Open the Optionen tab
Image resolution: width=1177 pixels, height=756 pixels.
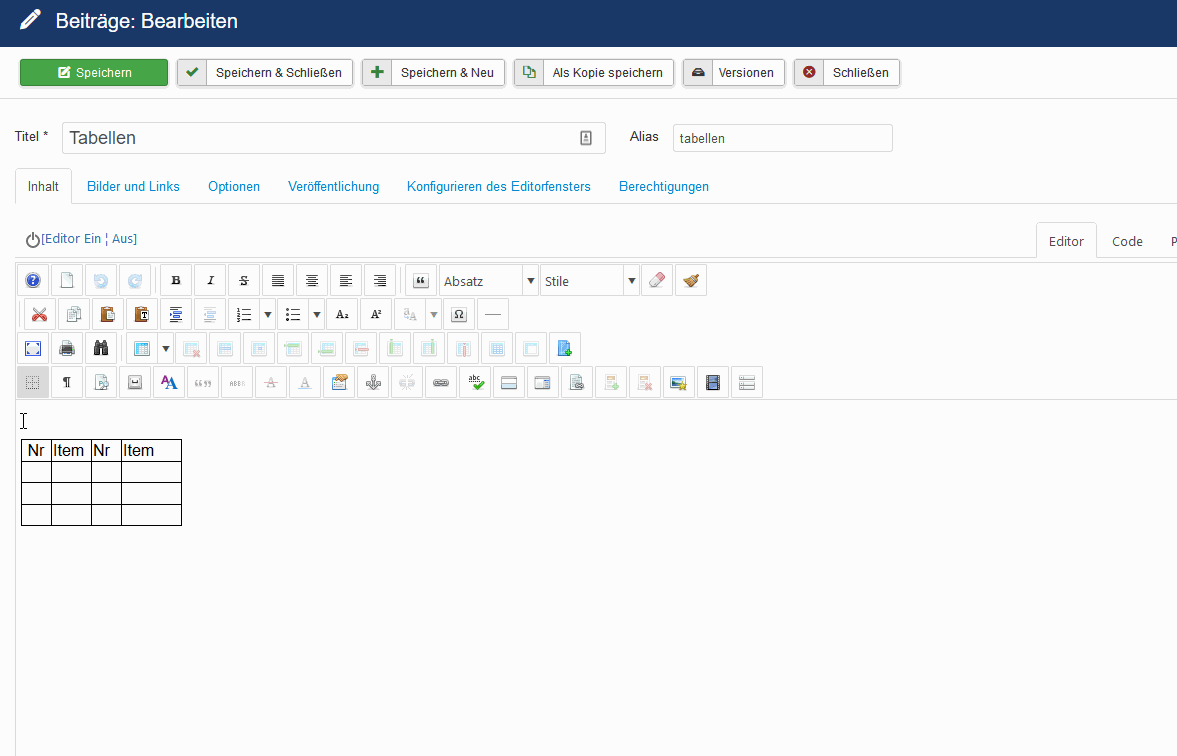(x=233, y=186)
